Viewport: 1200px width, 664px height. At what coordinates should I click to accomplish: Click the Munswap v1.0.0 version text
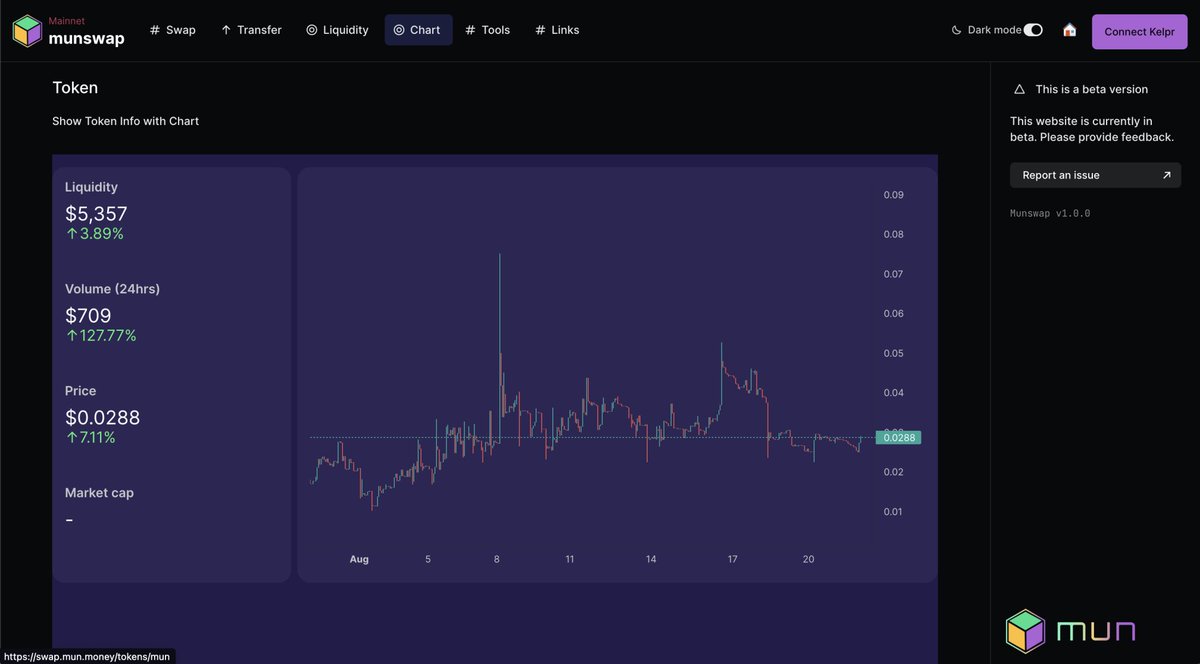coord(1050,213)
